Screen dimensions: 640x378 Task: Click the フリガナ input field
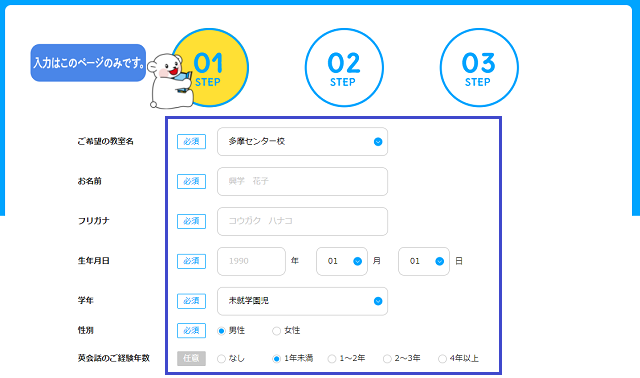(302, 221)
